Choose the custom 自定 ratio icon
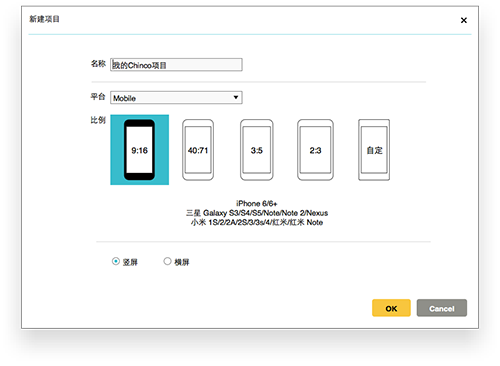The height and width of the screenshot is (366, 500). (x=374, y=150)
